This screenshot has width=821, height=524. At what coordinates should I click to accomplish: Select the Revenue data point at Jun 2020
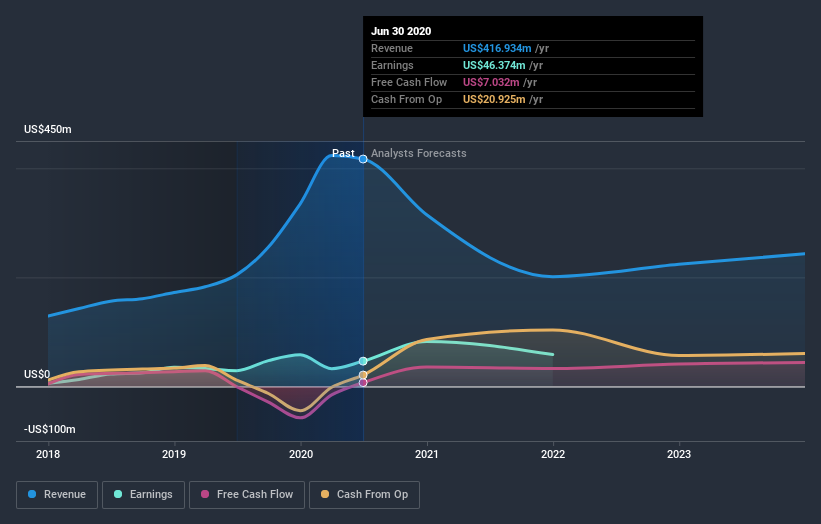(363, 159)
